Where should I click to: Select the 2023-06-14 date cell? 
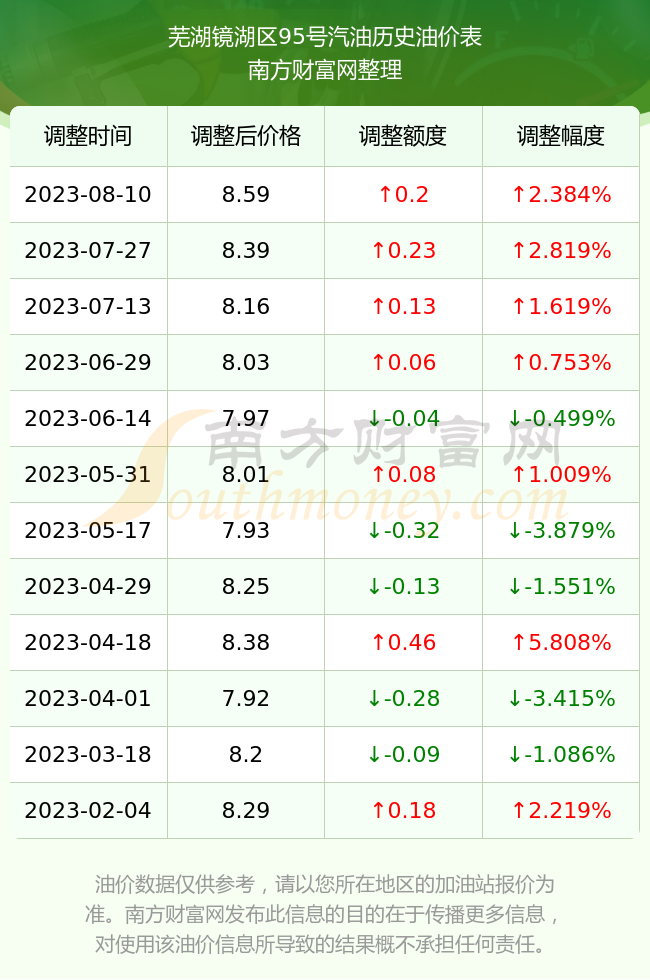(x=88, y=418)
